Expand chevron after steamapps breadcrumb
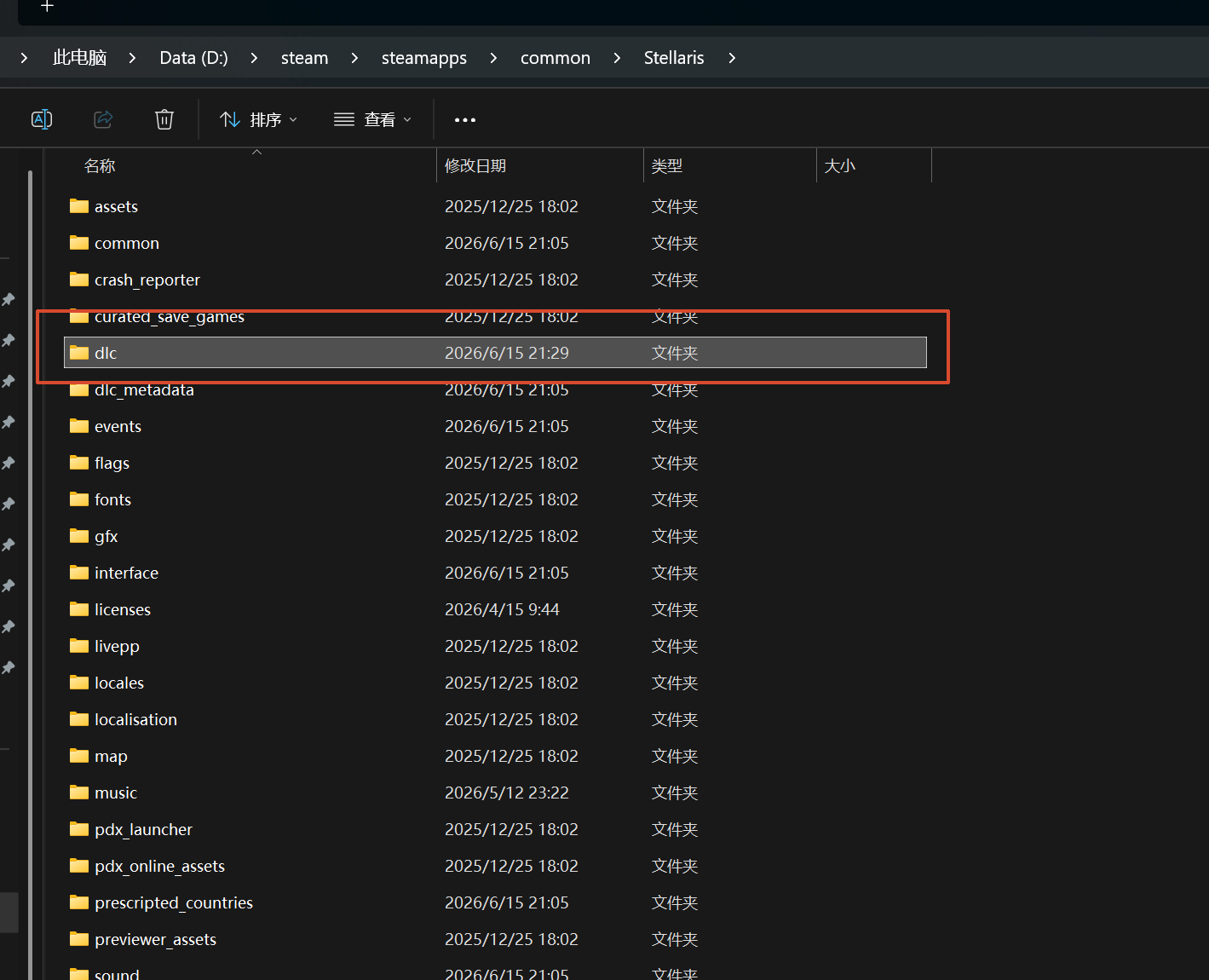 click(493, 58)
